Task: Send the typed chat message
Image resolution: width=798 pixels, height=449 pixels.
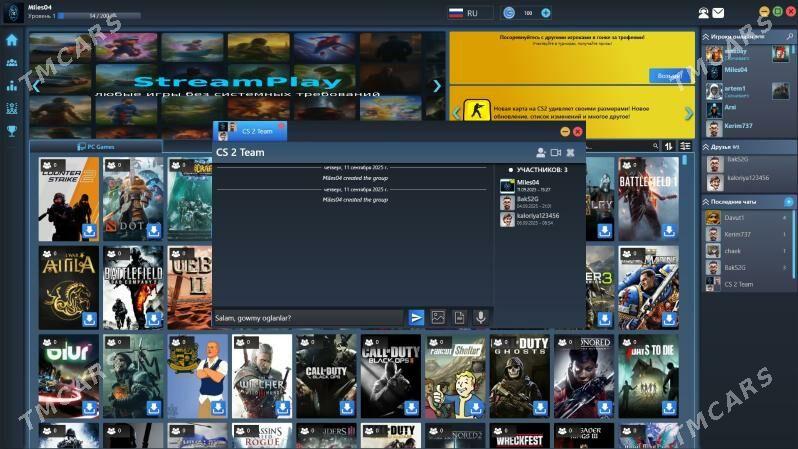Action: tap(416, 318)
